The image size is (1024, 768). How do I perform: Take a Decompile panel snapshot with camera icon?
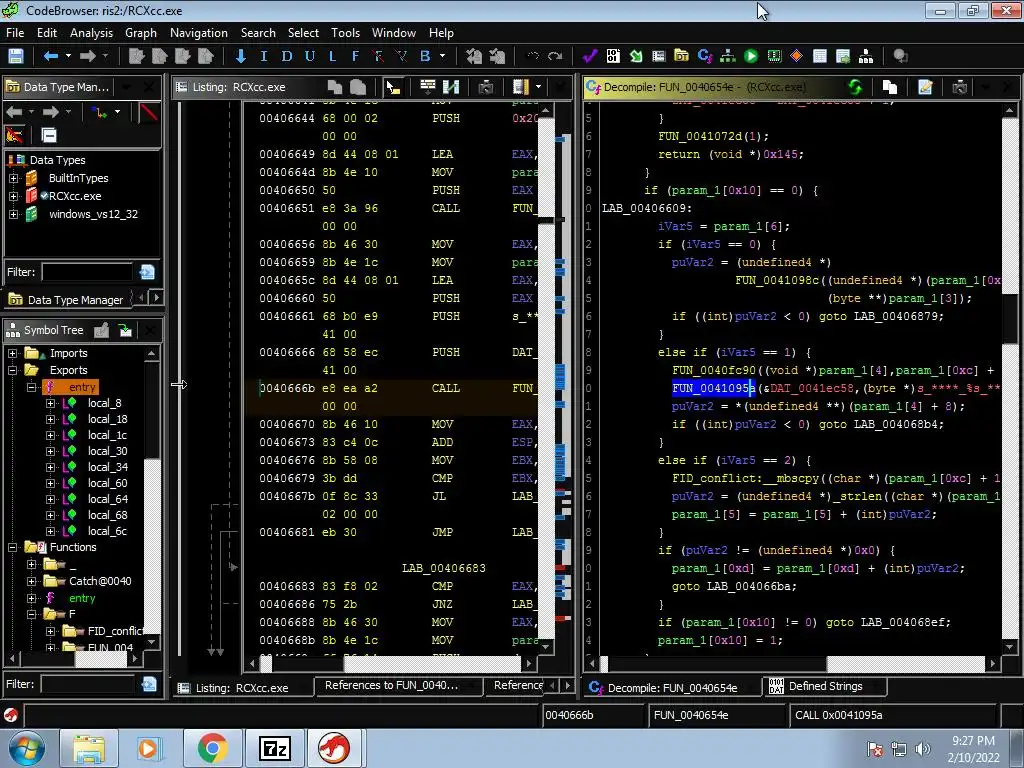pyautogui.click(x=959, y=87)
